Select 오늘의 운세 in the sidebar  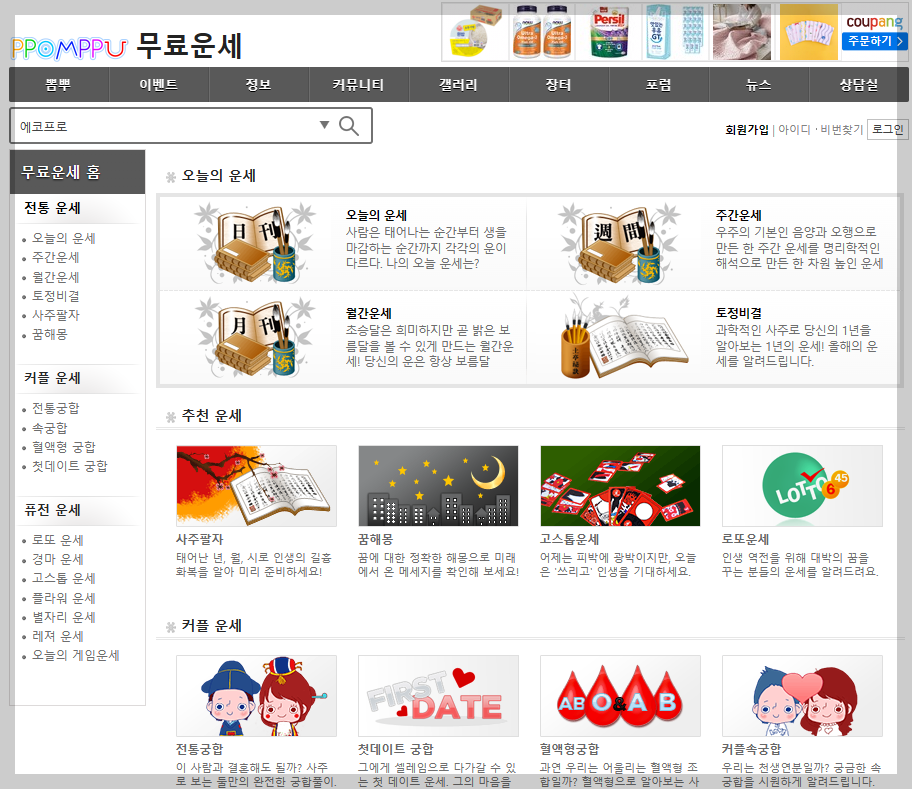pos(63,238)
